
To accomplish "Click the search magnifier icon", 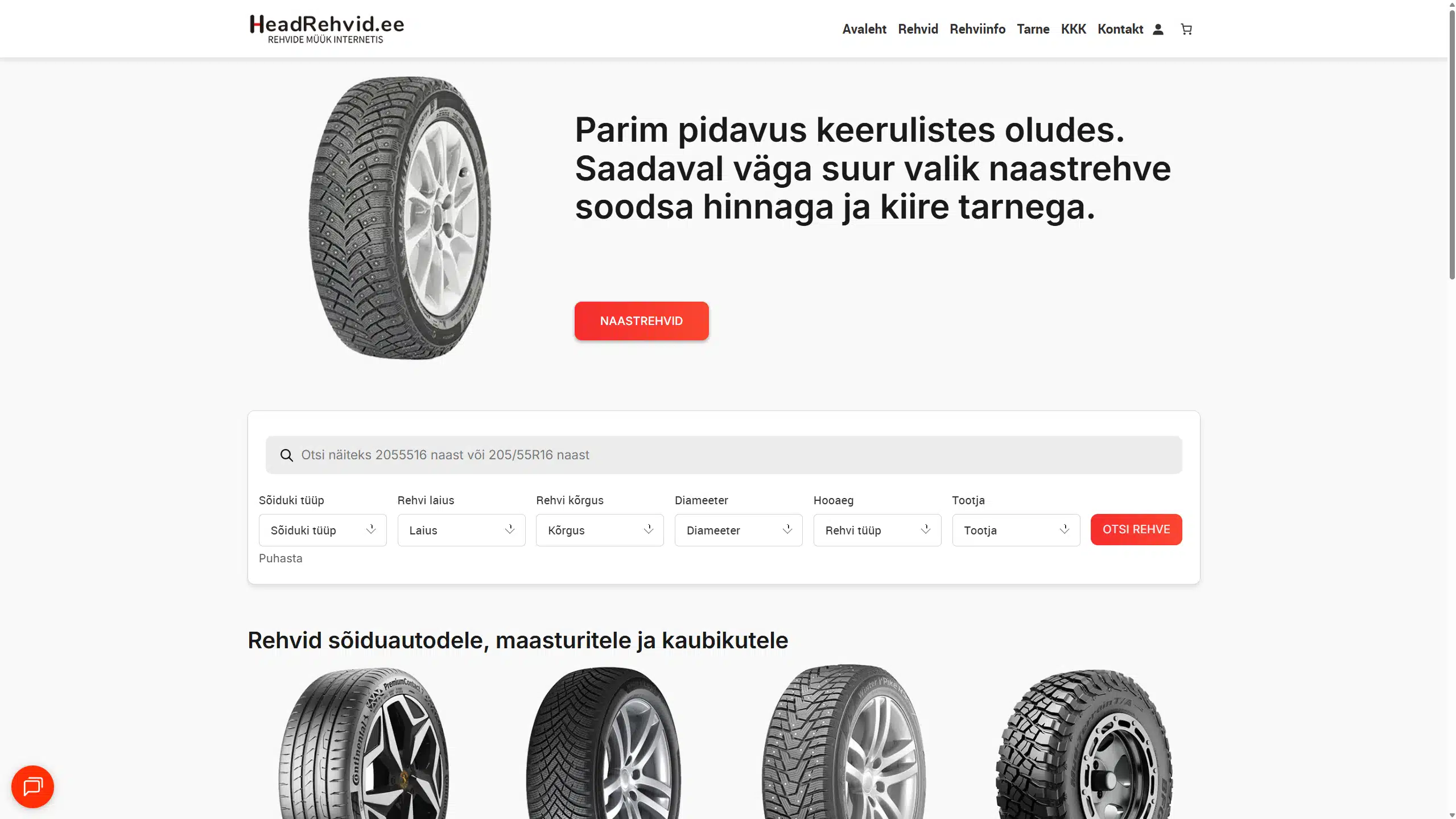I will (x=287, y=455).
